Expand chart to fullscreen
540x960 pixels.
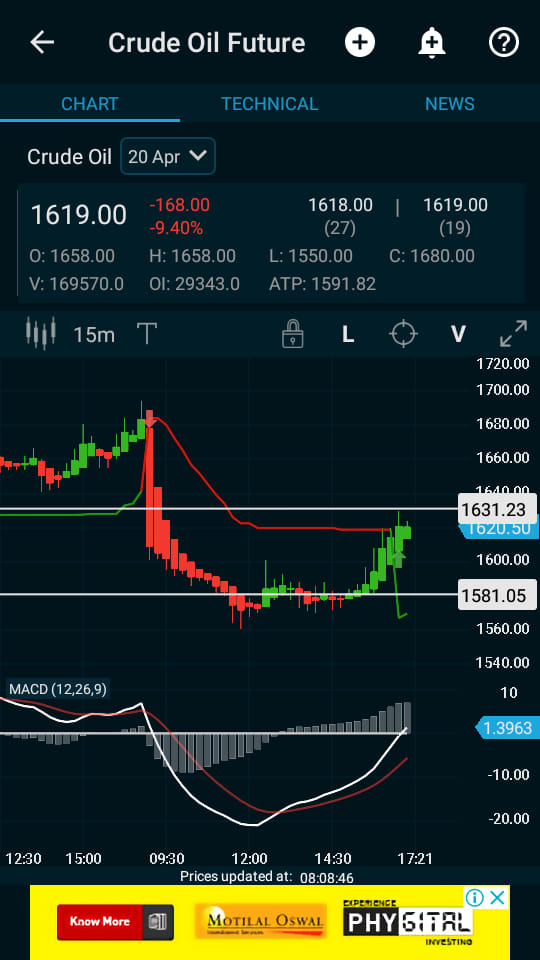pyautogui.click(x=513, y=334)
